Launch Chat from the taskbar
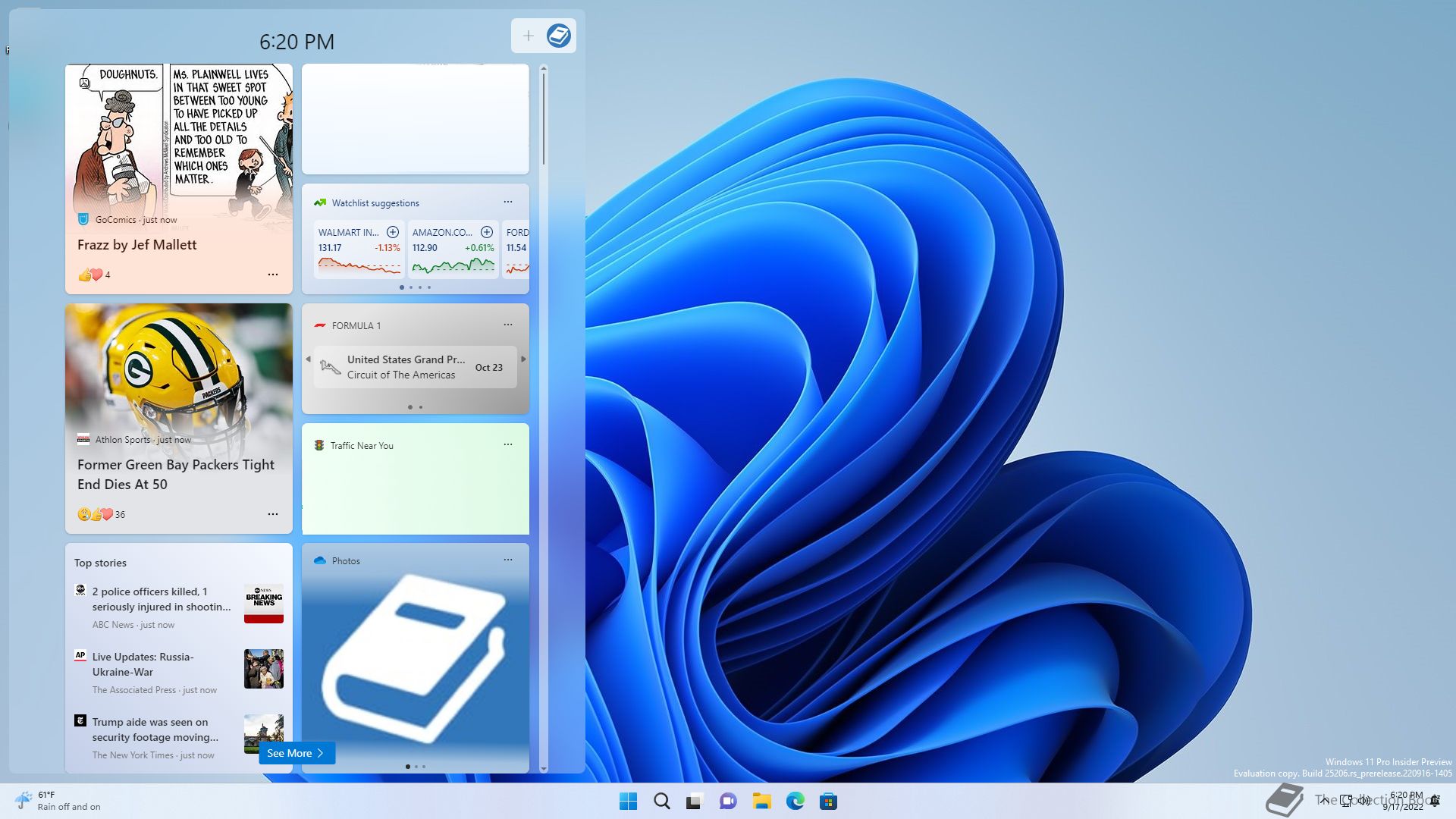The height and width of the screenshot is (819, 1456). (x=728, y=801)
